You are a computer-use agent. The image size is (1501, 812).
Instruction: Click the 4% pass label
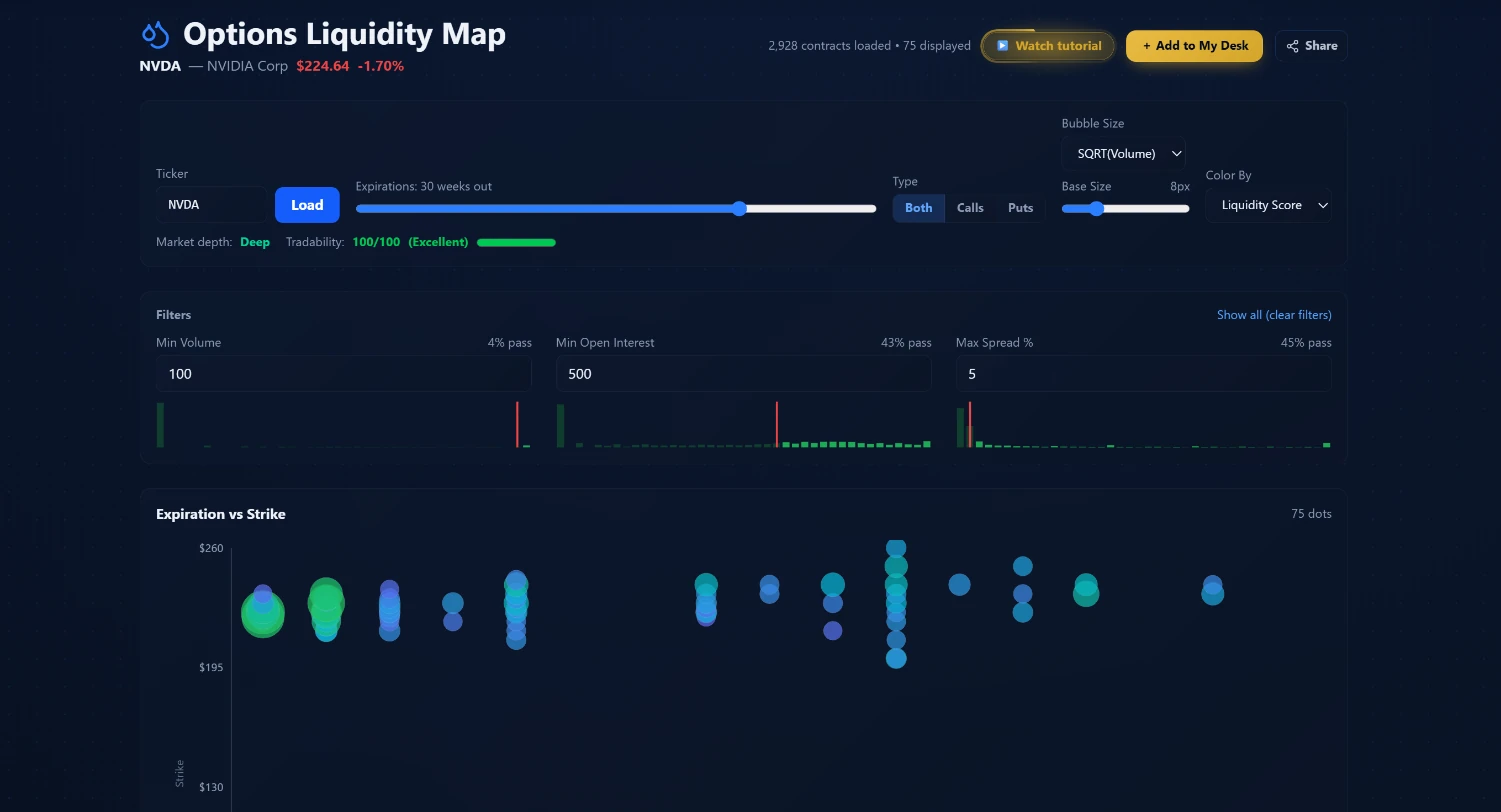coord(510,343)
